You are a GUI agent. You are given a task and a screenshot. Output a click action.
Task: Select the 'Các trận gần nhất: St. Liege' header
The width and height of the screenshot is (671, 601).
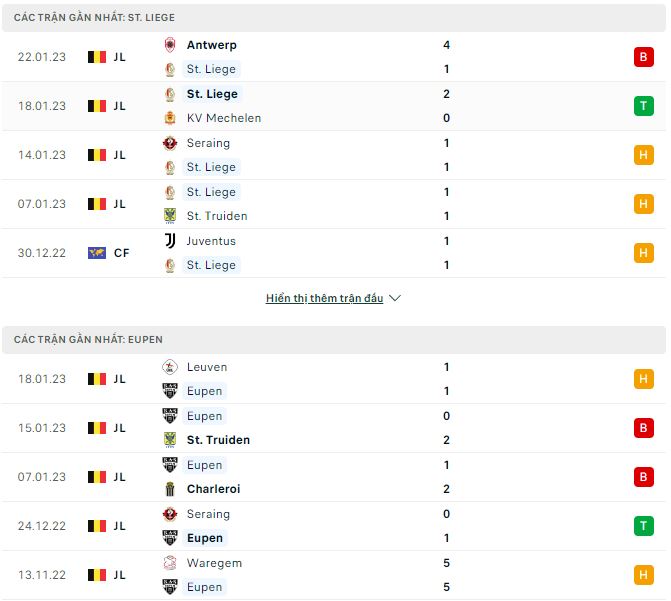pos(95,18)
